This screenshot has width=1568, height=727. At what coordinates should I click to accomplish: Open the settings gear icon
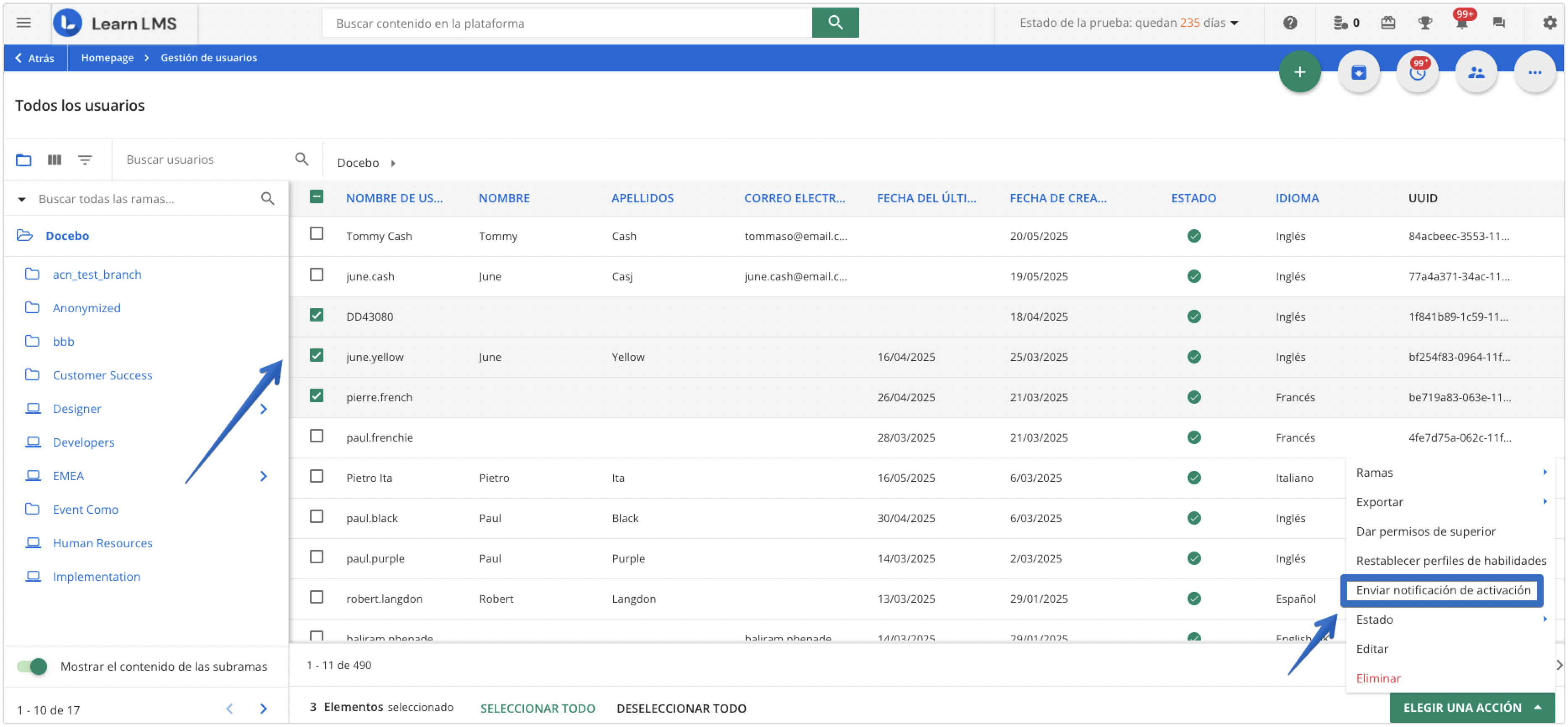click(x=1549, y=23)
